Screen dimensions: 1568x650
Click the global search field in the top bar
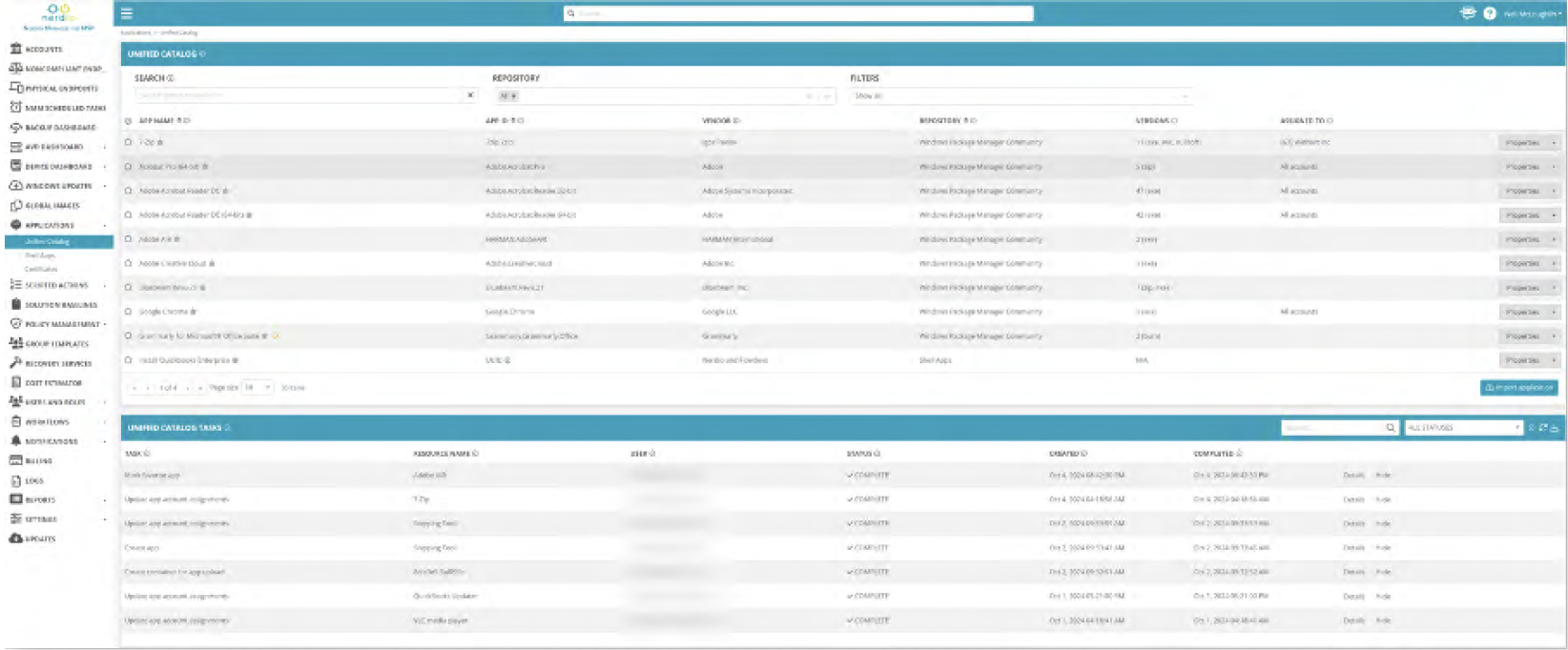(798, 13)
